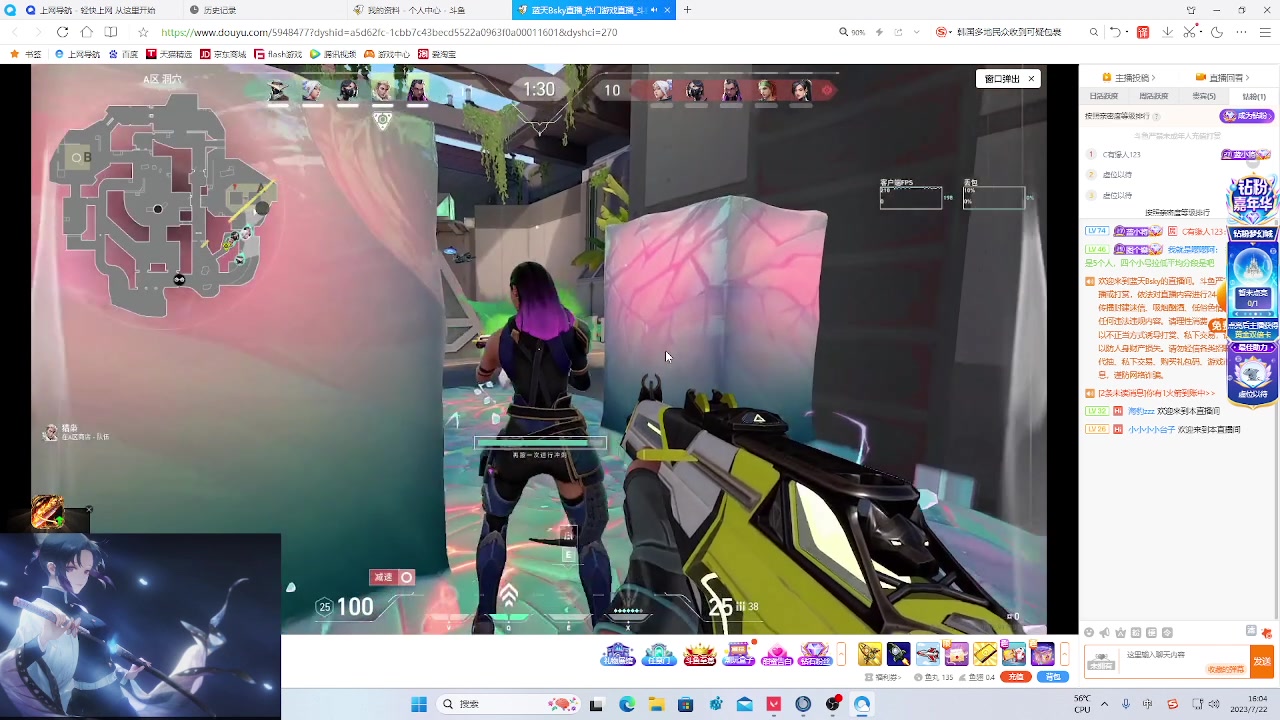Select the 贵宾(5) tab
Image resolution: width=1280 pixels, height=720 pixels.
pyautogui.click(x=1204, y=96)
